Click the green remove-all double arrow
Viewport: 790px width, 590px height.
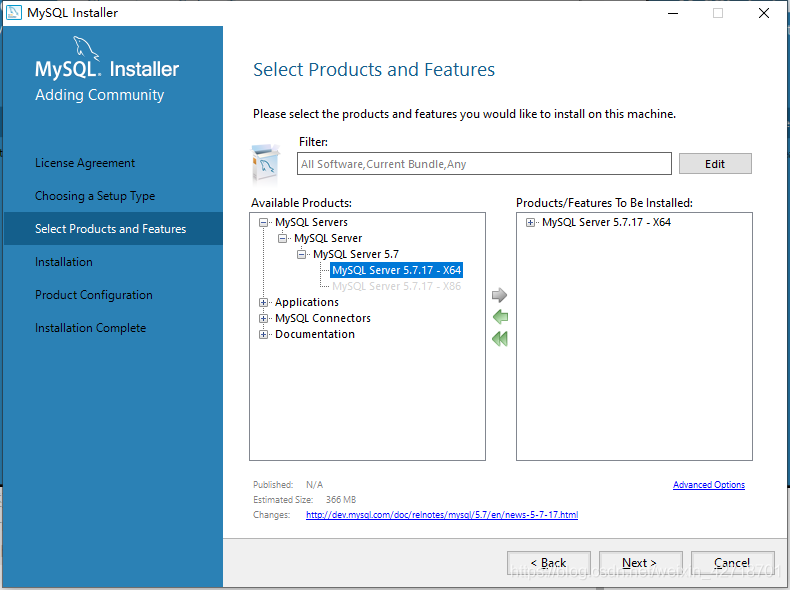coord(500,339)
